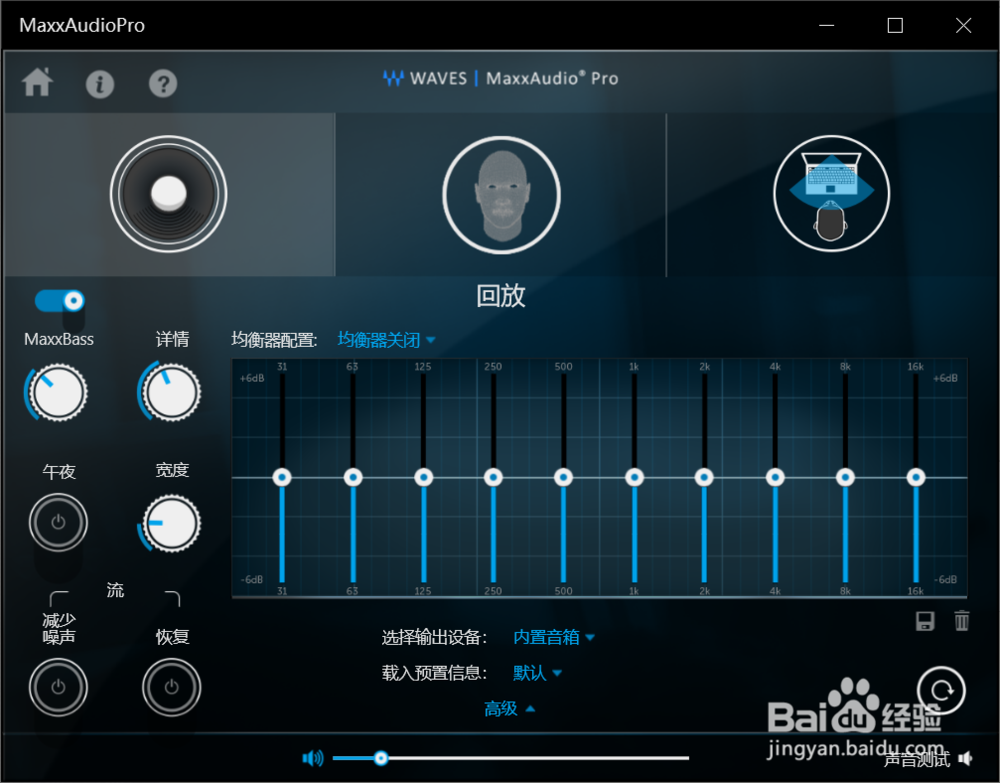Open the 默认 preset dropdown
The image size is (1000, 783).
[537, 673]
